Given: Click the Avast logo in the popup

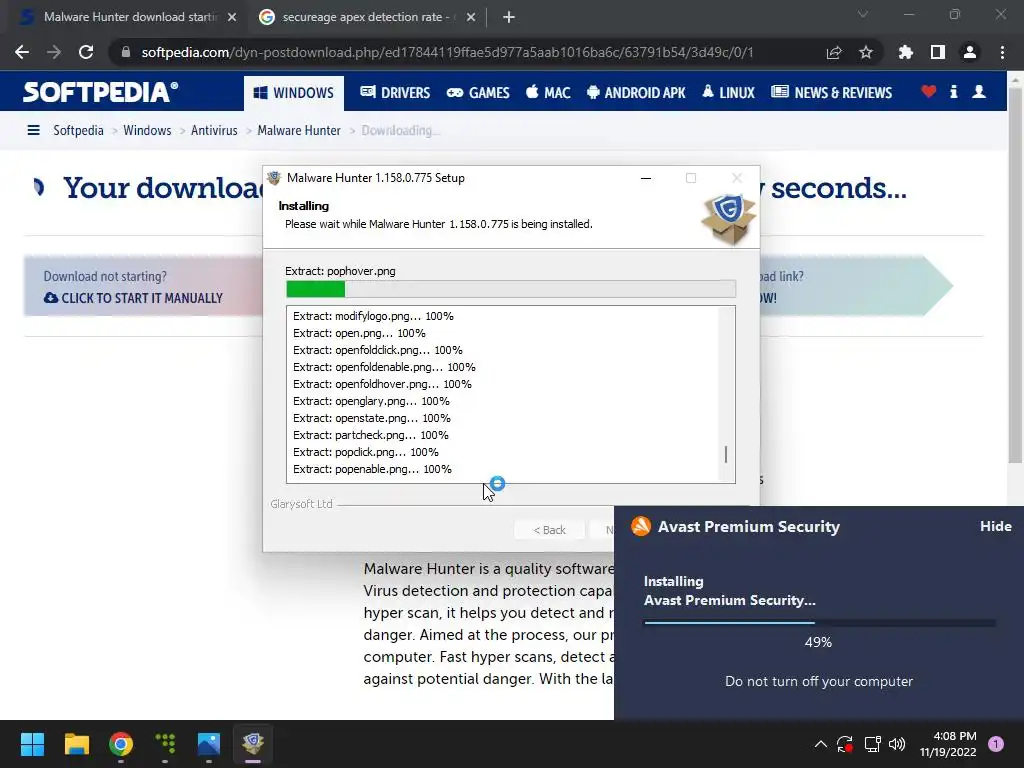Looking at the screenshot, I should coord(641,526).
